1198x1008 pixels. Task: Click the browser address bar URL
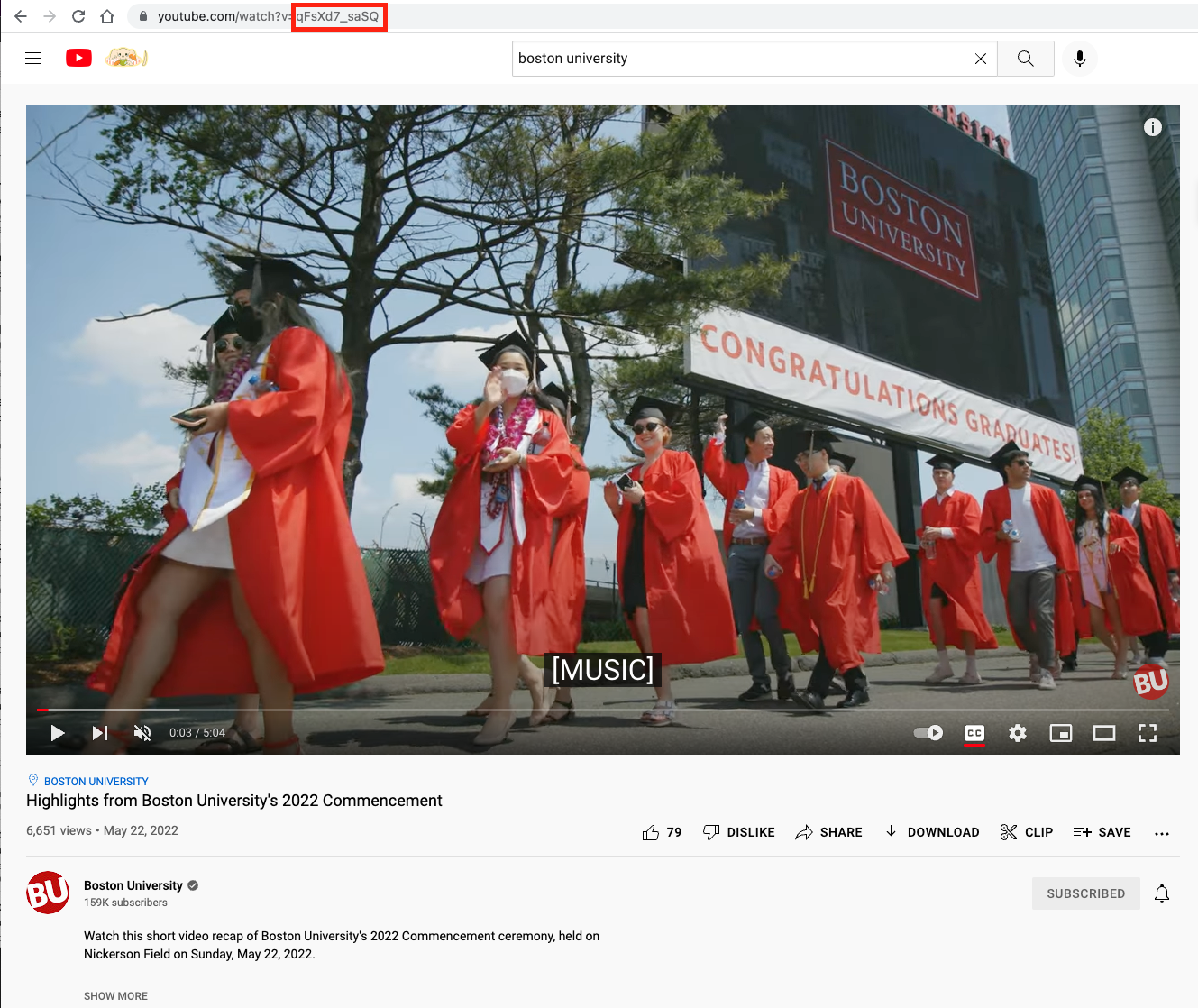pyautogui.click(x=268, y=16)
